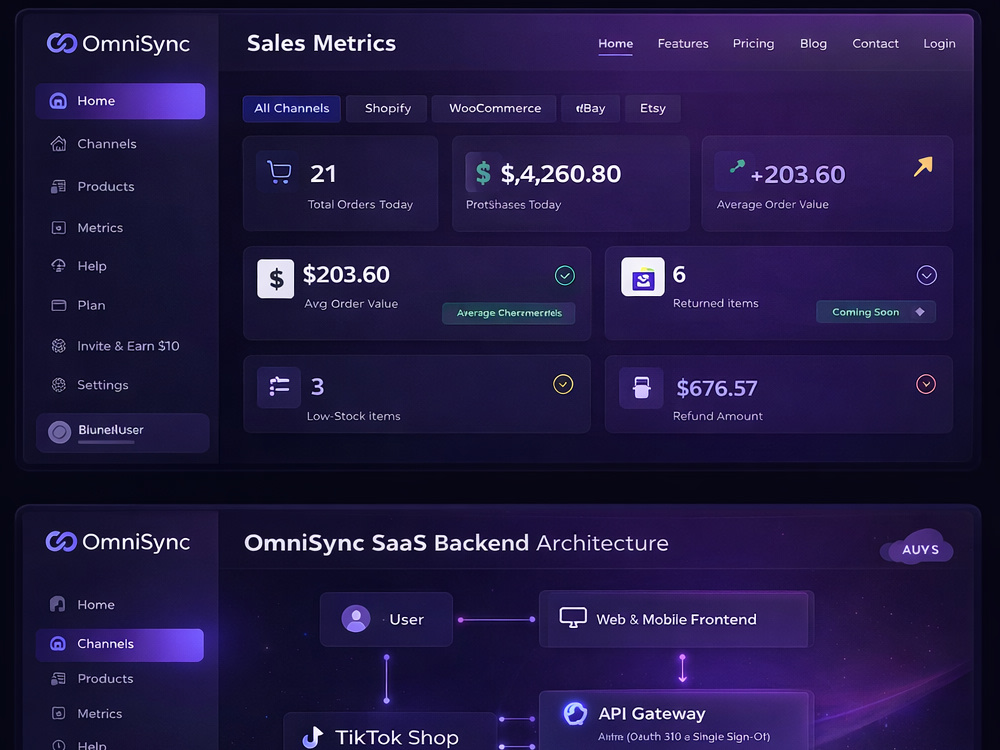
Task: Click the yellow up-right arrow on Average Order Value
Action: [923, 166]
